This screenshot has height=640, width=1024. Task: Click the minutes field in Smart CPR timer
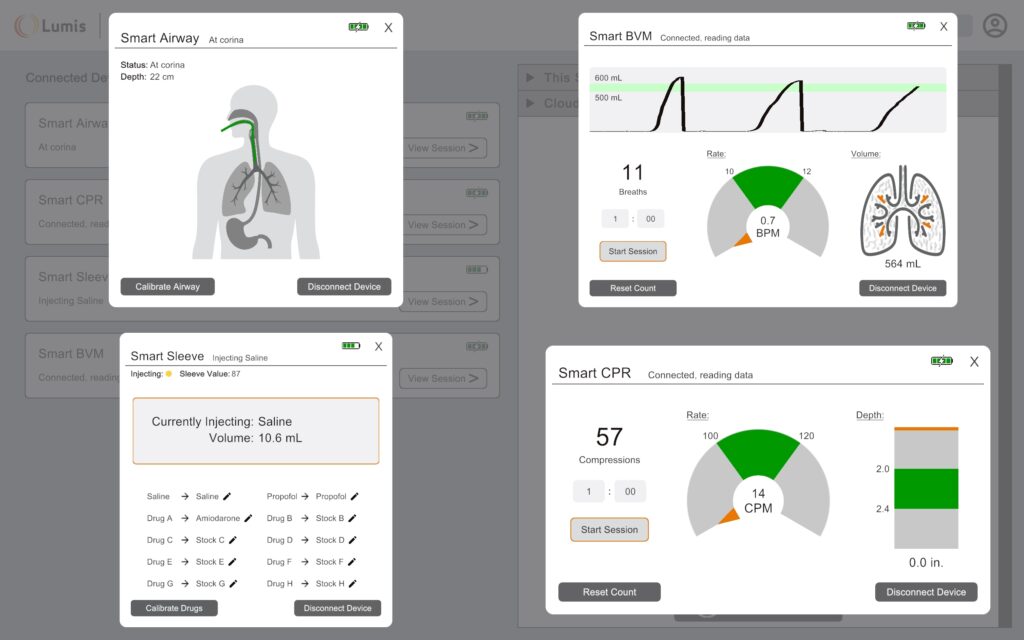(x=588, y=492)
